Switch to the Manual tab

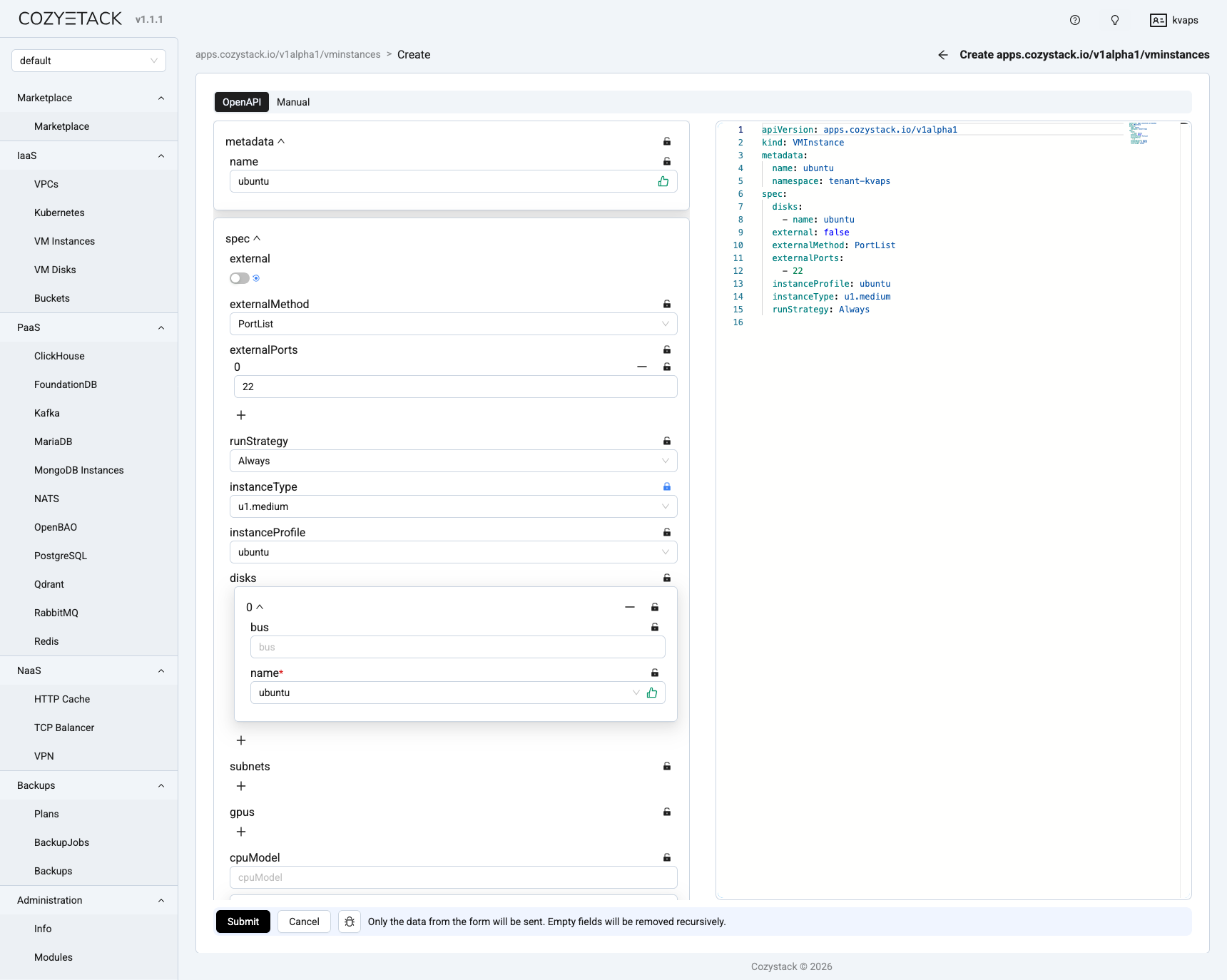click(293, 102)
